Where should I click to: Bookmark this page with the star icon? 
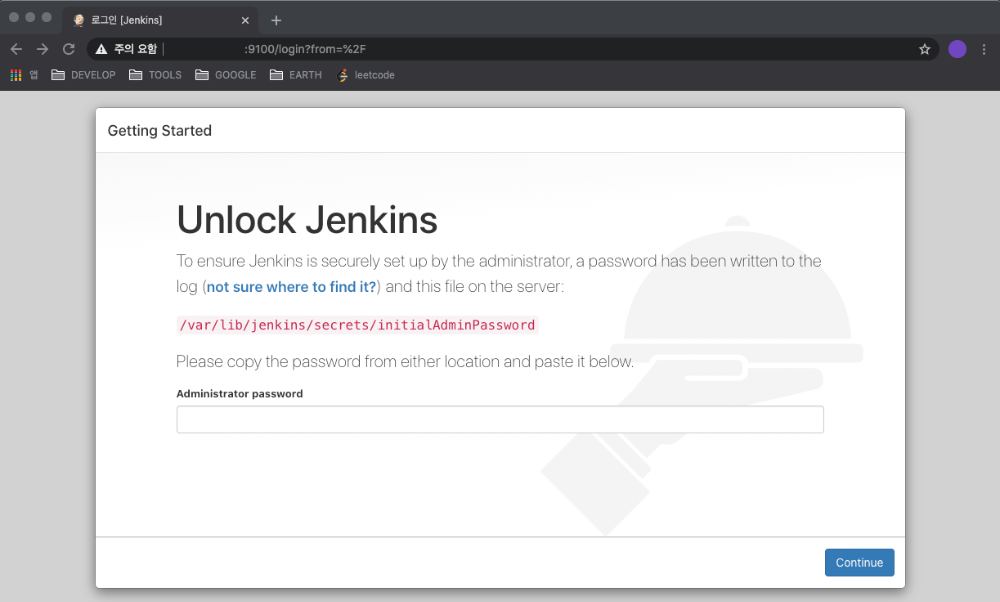click(x=924, y=49)
